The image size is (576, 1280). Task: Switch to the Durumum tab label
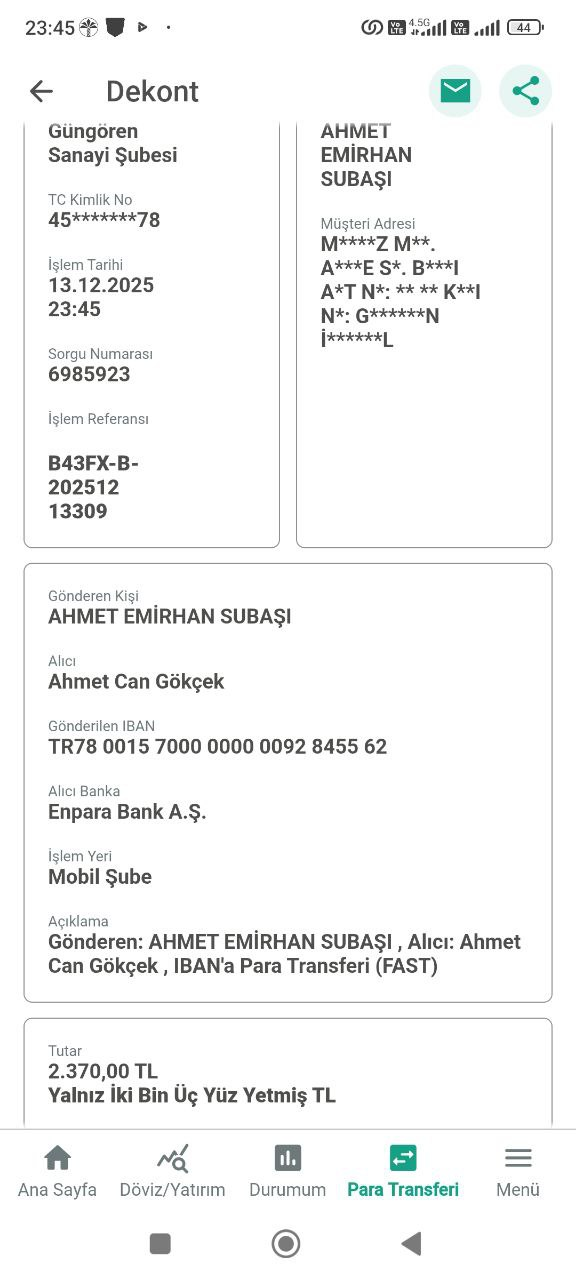(x=288, y=1190)
